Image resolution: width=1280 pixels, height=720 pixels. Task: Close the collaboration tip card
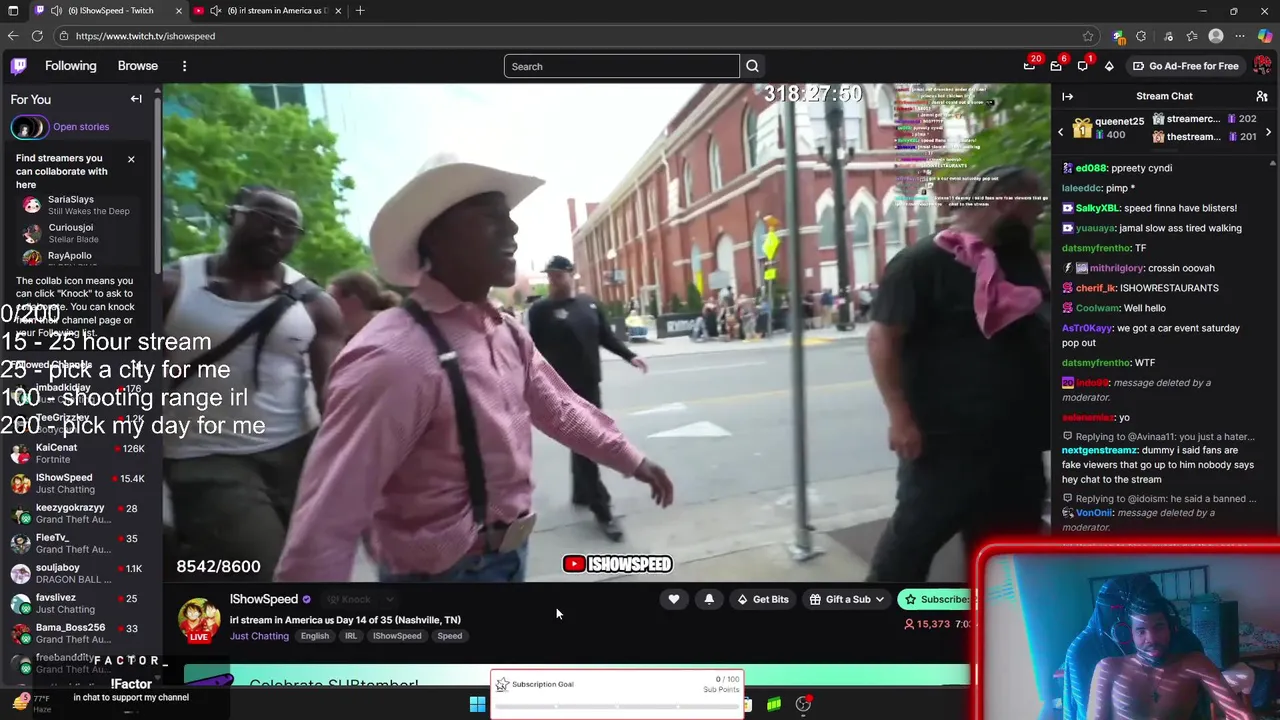(131, 159)
